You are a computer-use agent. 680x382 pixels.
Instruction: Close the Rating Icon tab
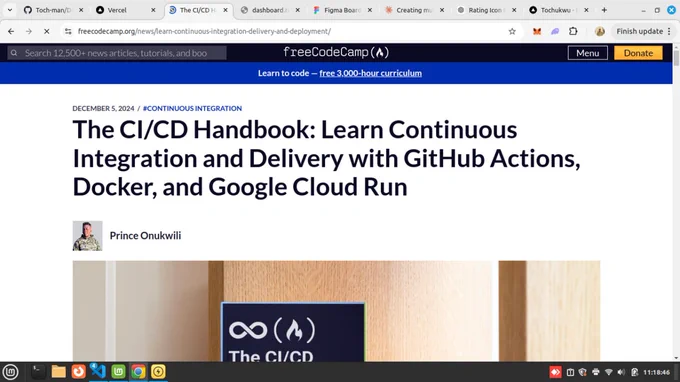pos(514,10)
